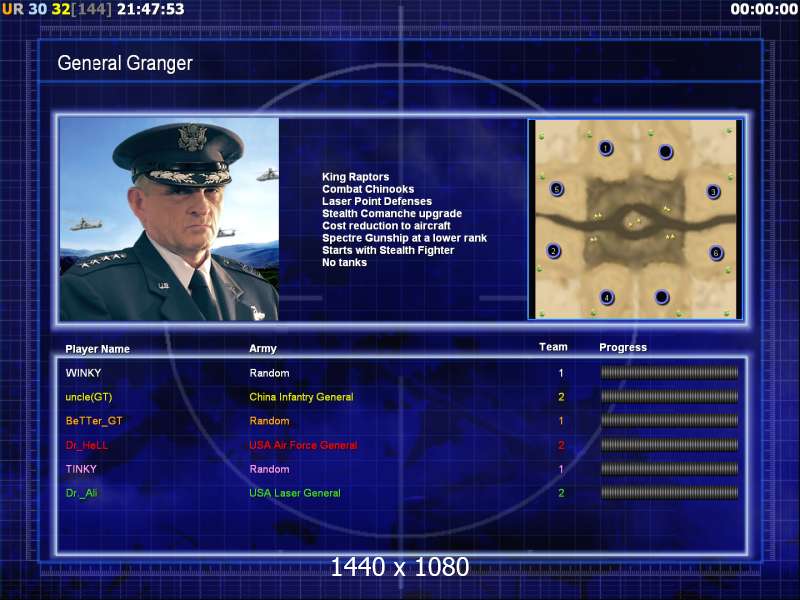800x600 pixels.
Task: Click the 'Progress' column header
Action: tap(623, 347)
